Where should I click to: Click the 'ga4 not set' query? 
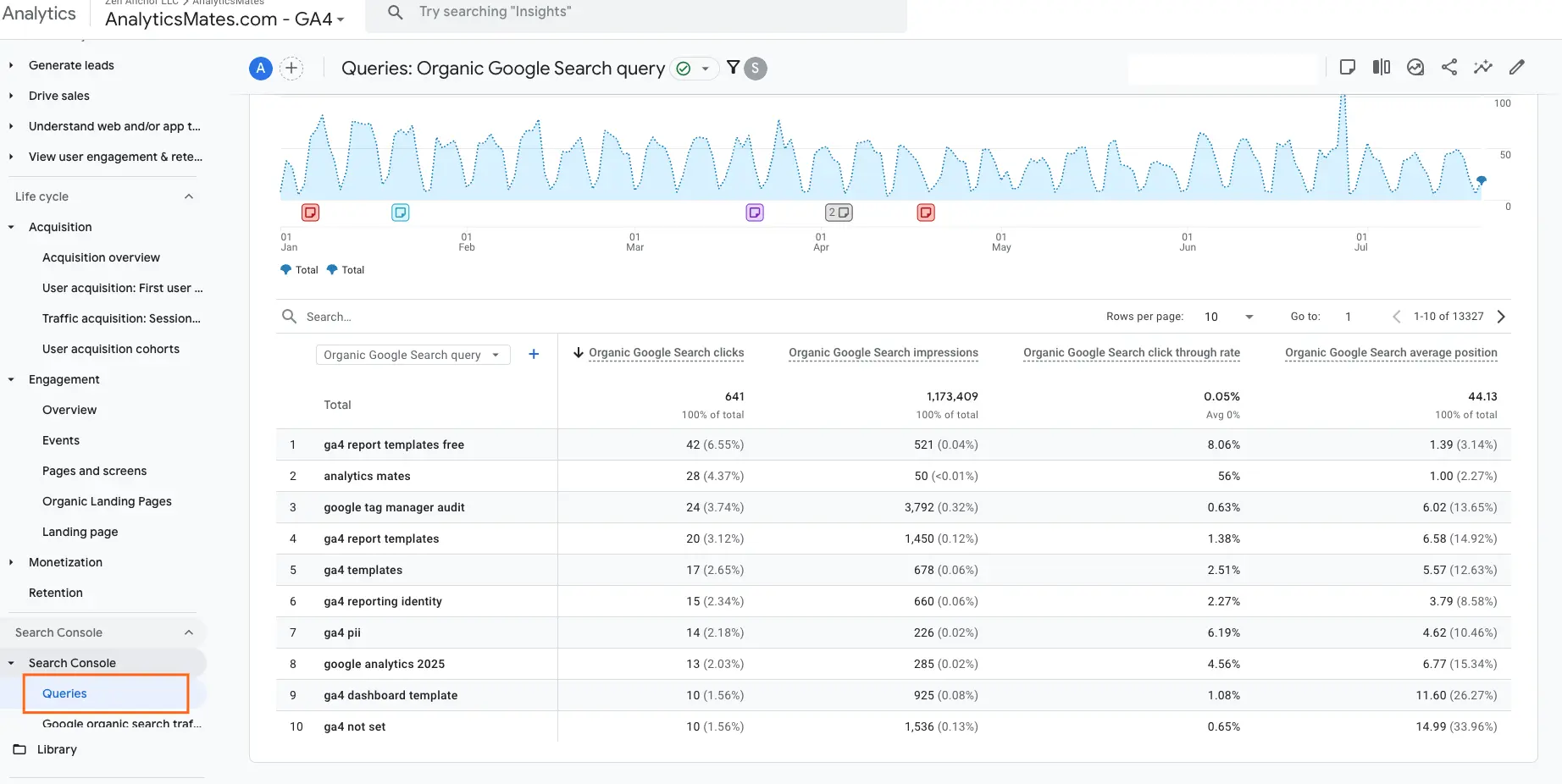(x=354, y=726)
